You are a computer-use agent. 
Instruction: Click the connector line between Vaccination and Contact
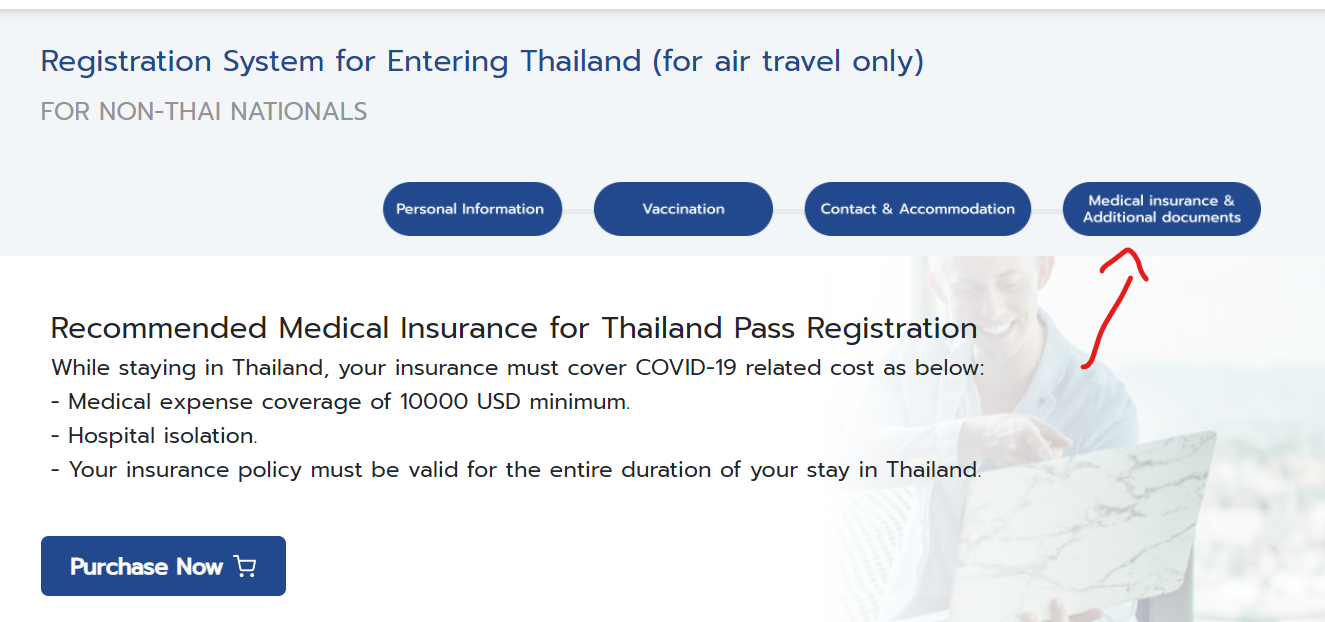click(789, 211)
